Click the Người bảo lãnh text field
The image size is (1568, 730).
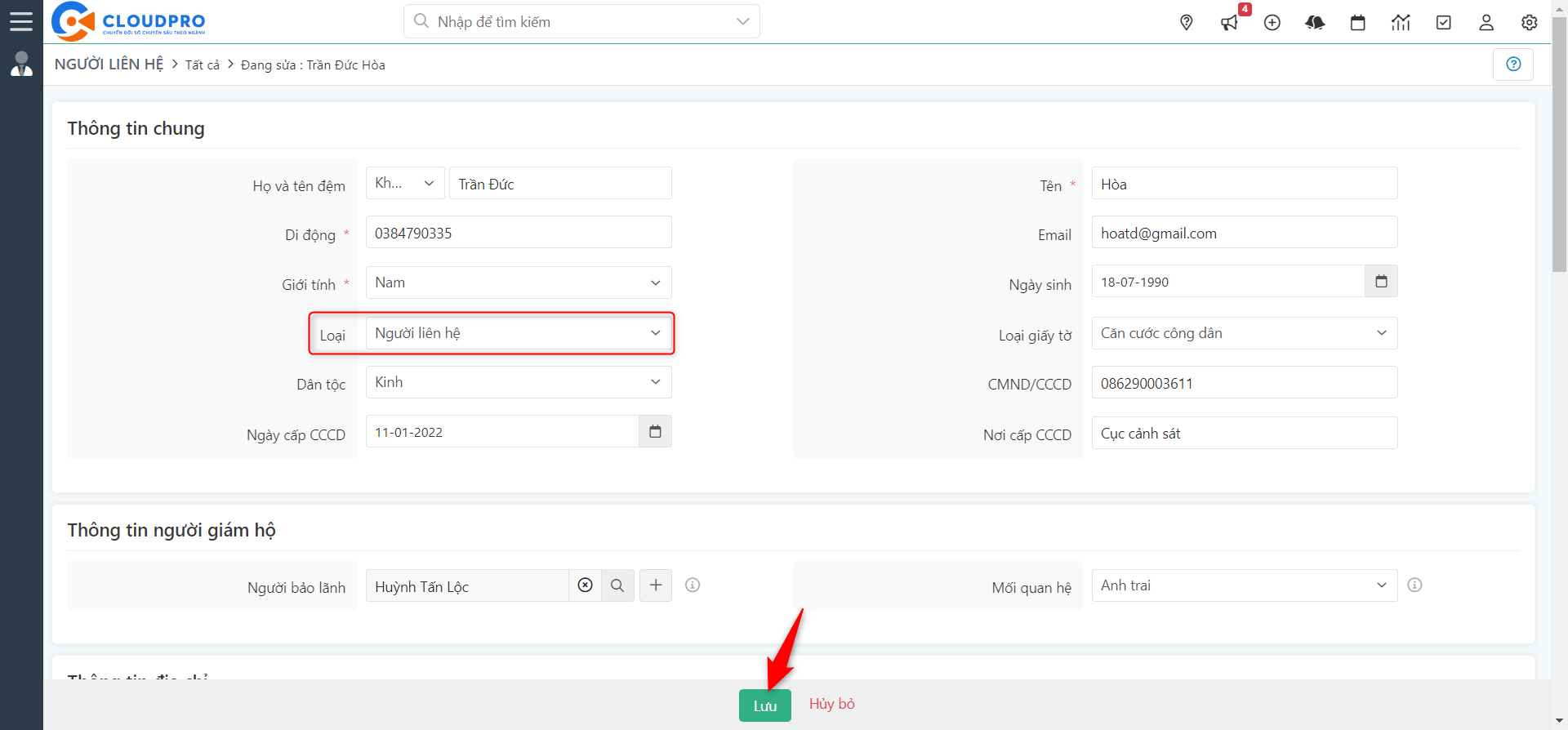tap(467, 585)
